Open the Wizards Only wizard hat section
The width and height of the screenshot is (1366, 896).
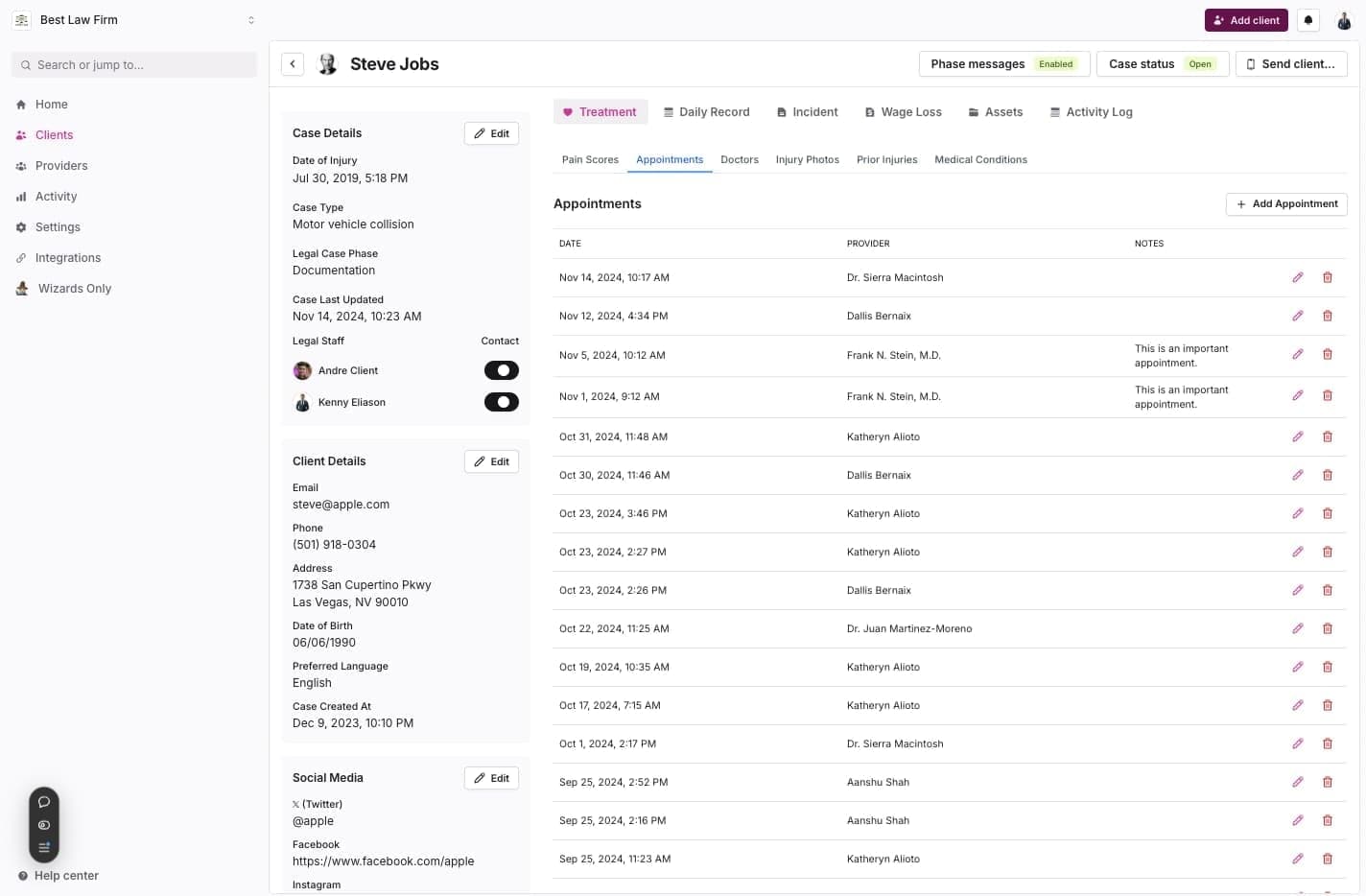click(21, 288)
